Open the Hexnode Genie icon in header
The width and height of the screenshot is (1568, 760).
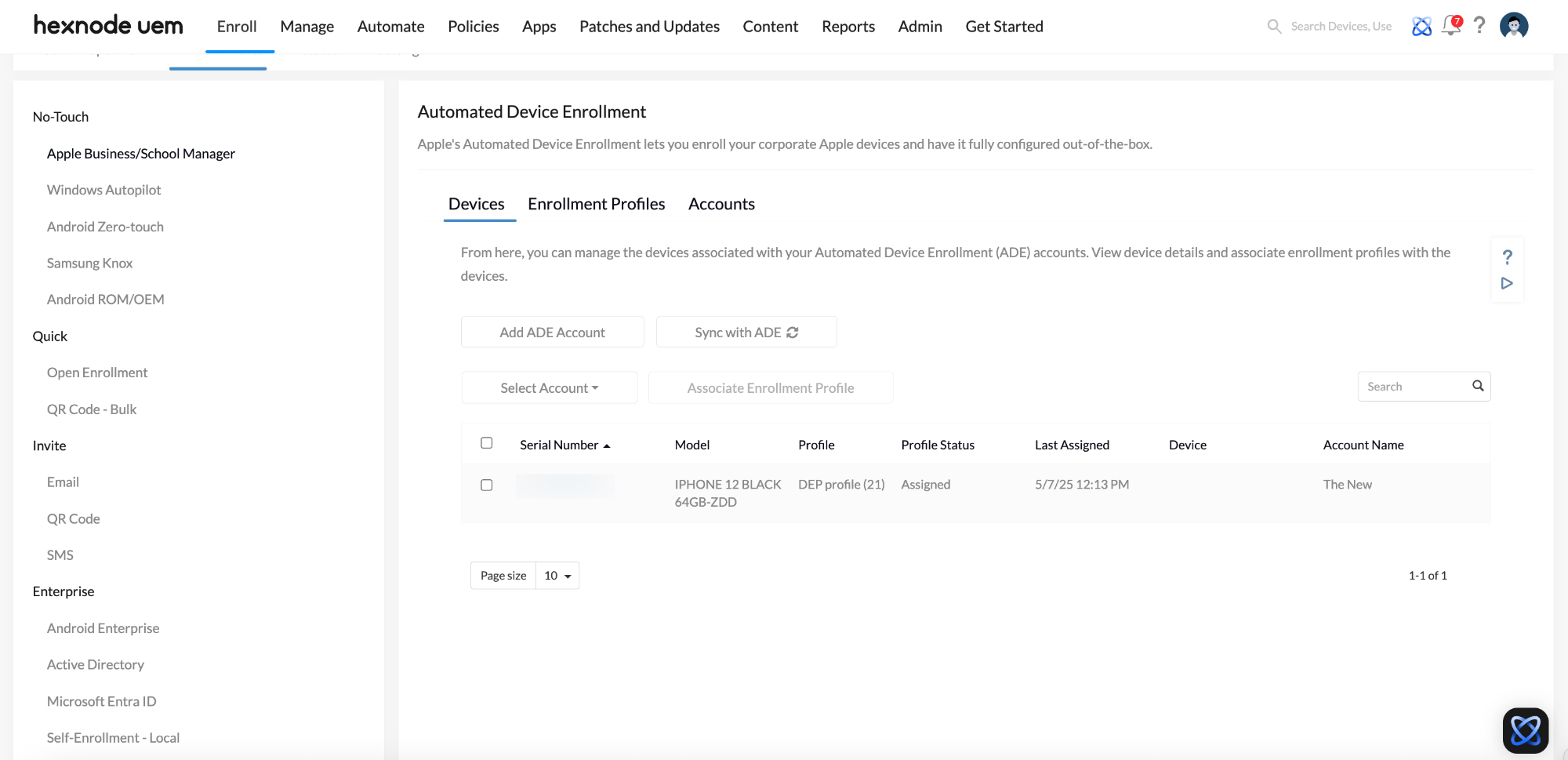[1421, 27]
